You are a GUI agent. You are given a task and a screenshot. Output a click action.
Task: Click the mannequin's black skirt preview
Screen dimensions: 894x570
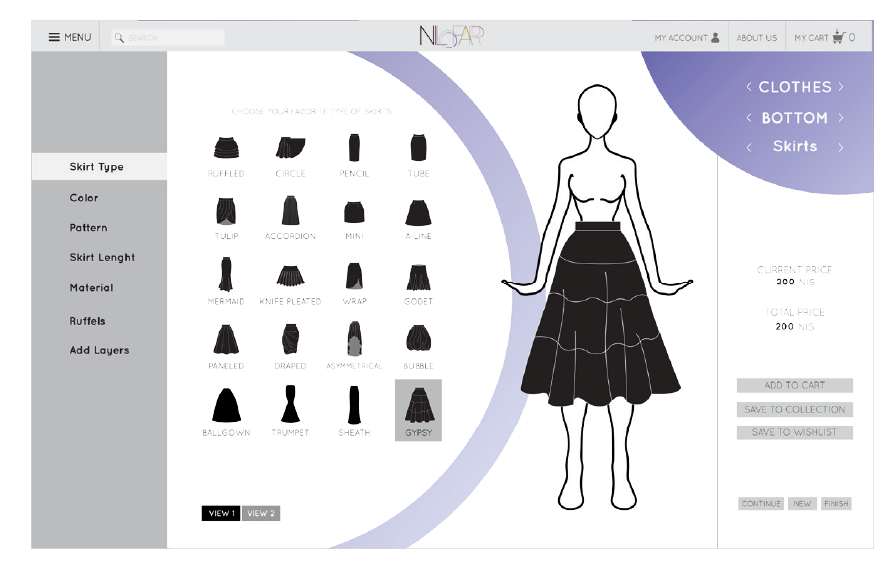600,314
